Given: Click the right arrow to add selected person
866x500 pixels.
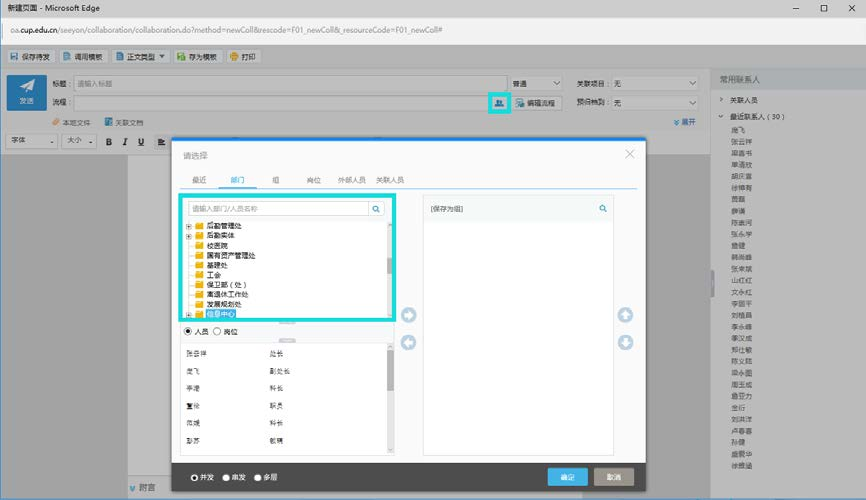Looking at the screenshot, I should (x=408, y=316).
